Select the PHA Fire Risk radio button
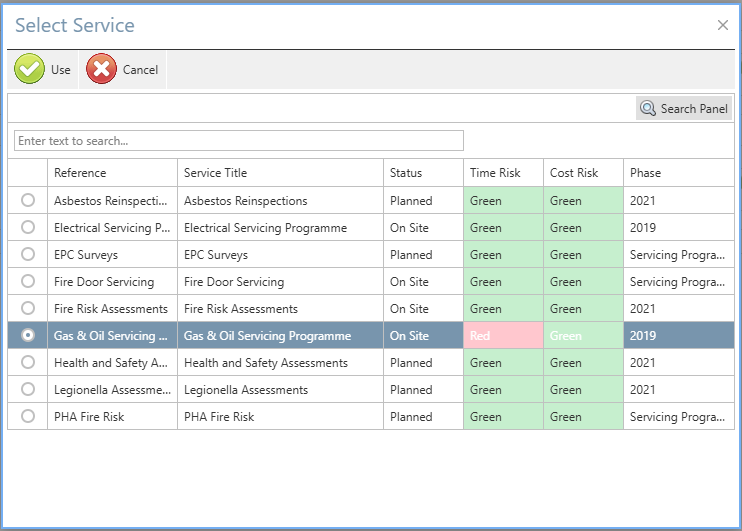 pos(28,417)
